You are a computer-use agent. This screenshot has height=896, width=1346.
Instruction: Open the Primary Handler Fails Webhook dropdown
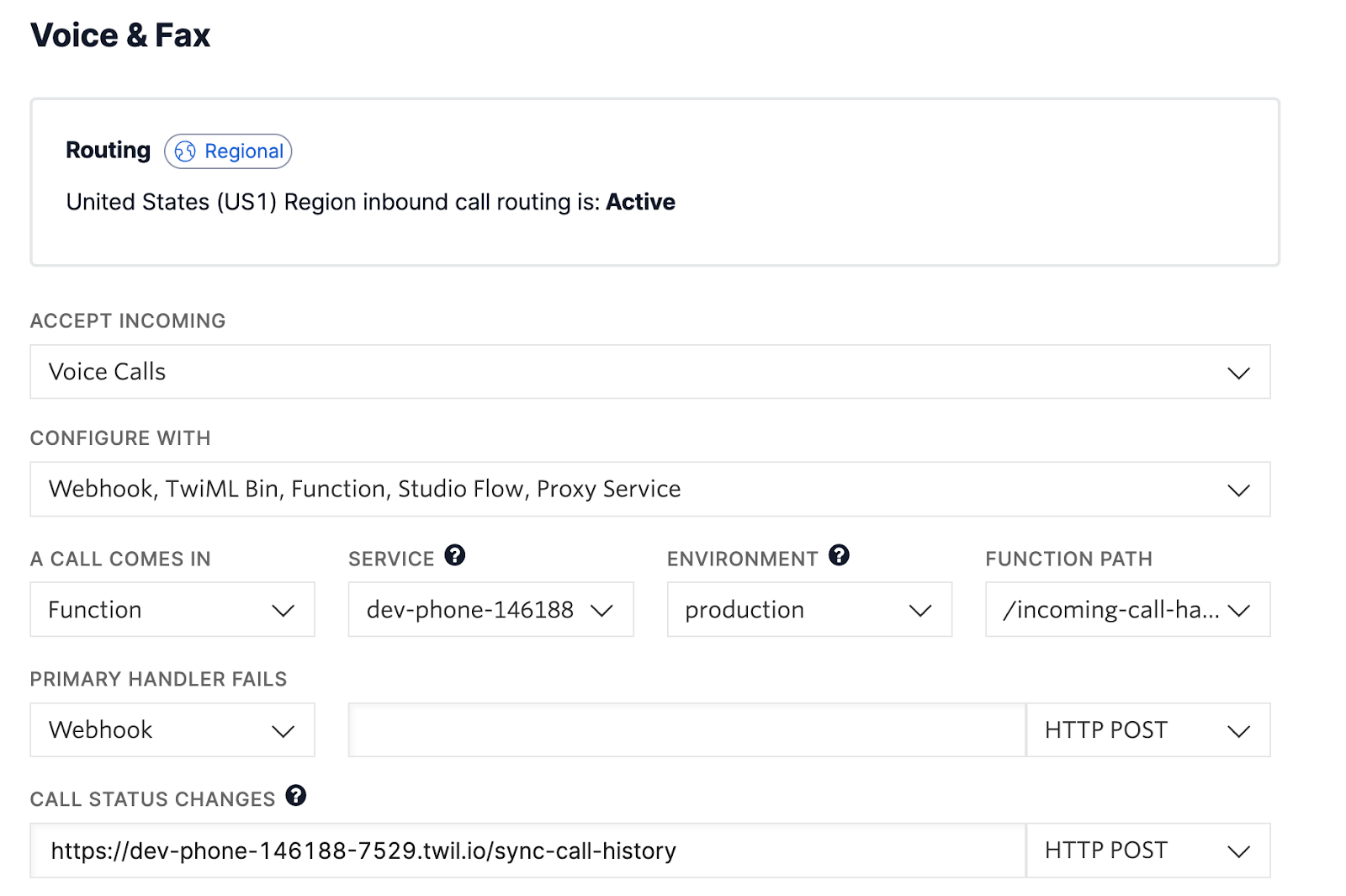172,729
